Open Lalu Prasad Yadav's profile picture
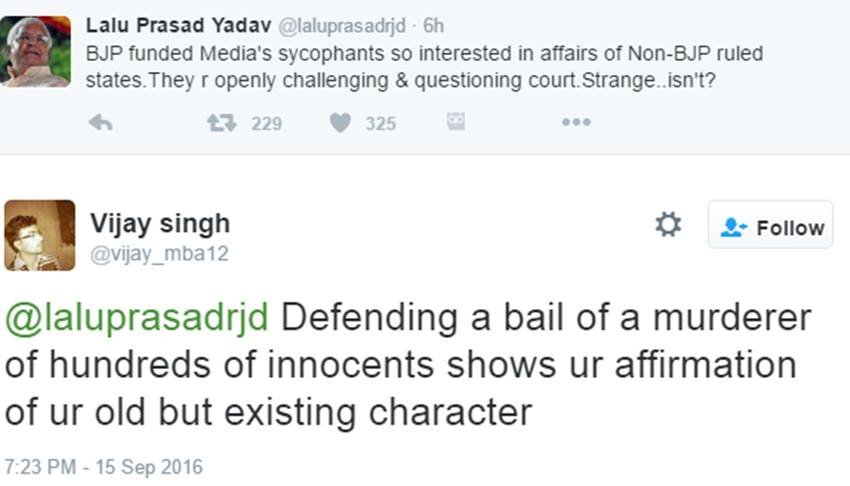The image size is (850, 486). [36, 51]
